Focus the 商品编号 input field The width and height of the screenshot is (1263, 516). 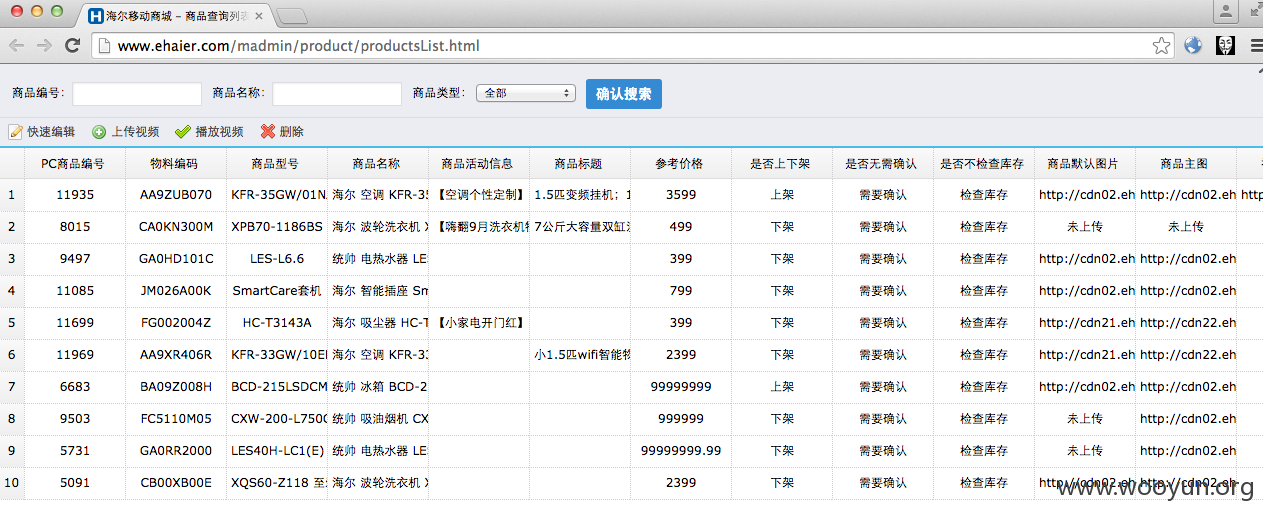coord(137,93)
